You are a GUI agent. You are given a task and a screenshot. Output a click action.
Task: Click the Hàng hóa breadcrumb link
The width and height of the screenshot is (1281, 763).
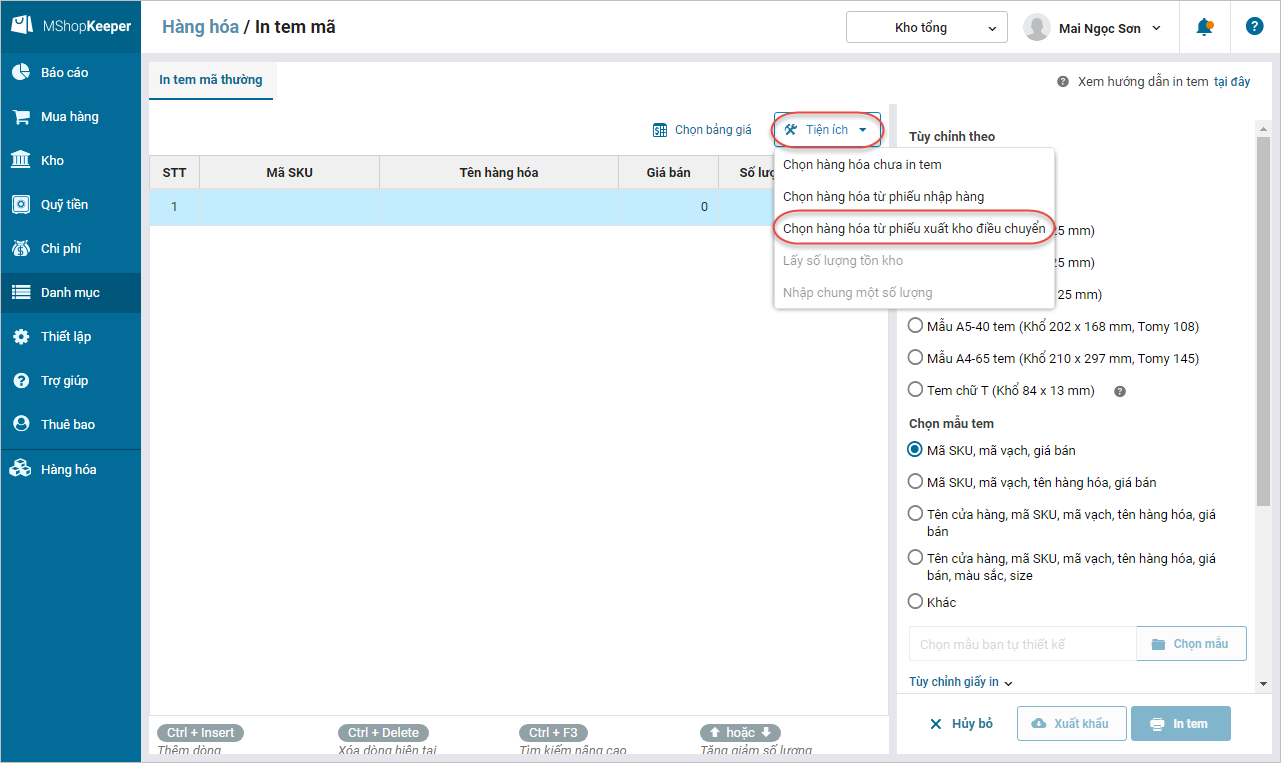200,27
